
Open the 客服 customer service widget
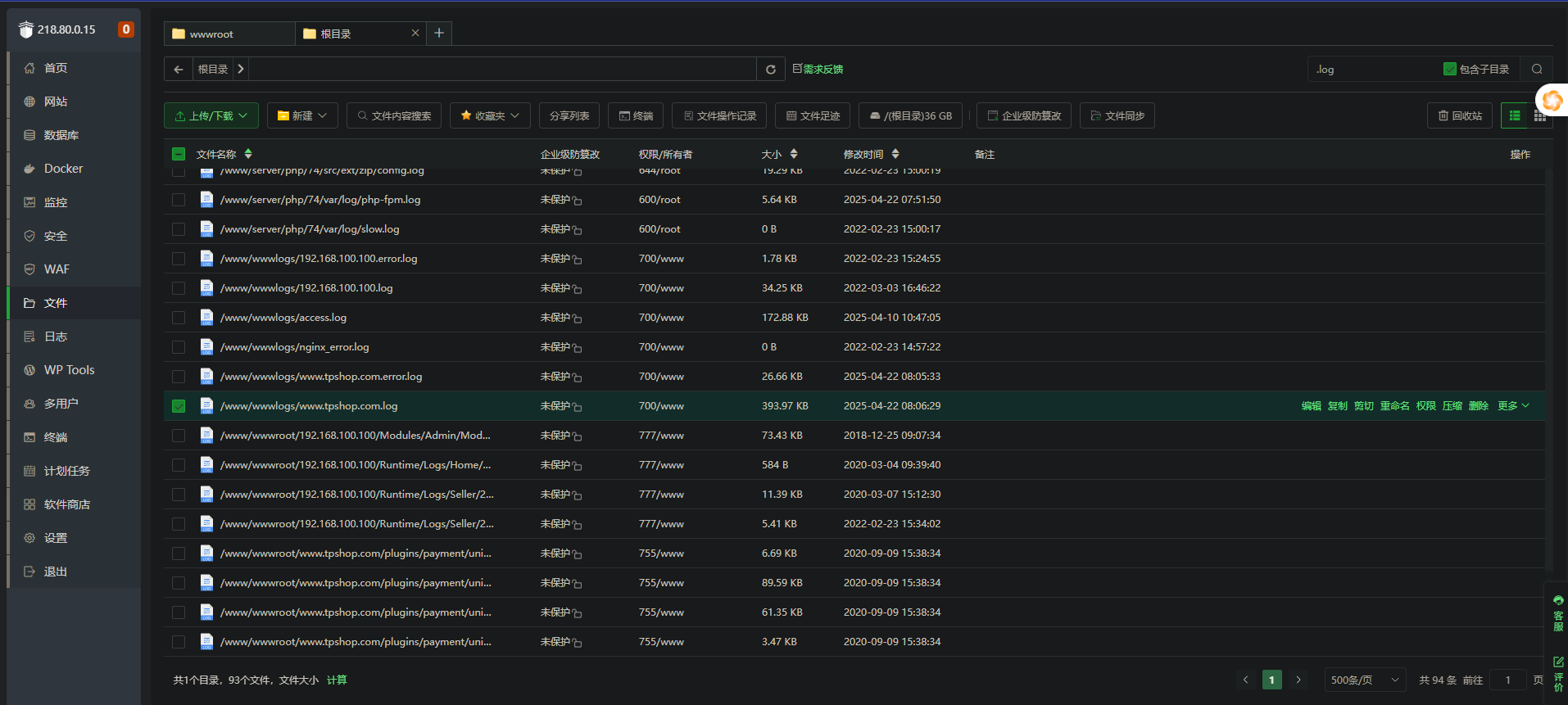(x=1557, y=614)
